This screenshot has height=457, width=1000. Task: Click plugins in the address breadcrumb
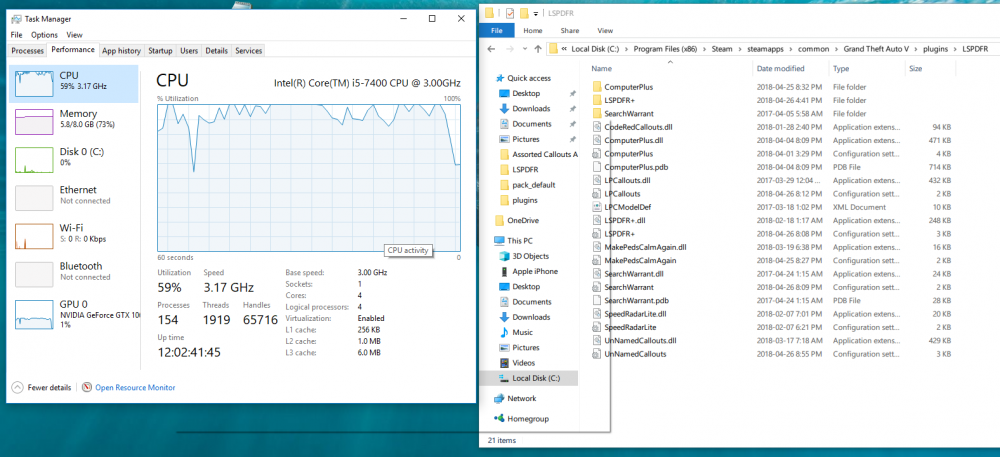click(936, 49)
